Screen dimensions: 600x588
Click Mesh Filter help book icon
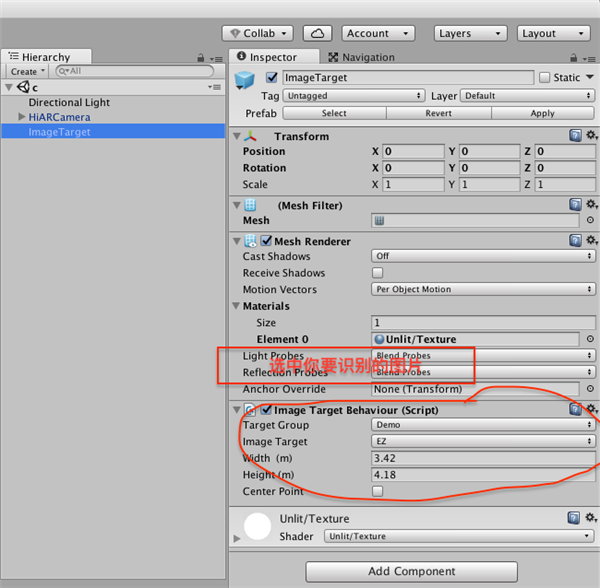(576, 205)
